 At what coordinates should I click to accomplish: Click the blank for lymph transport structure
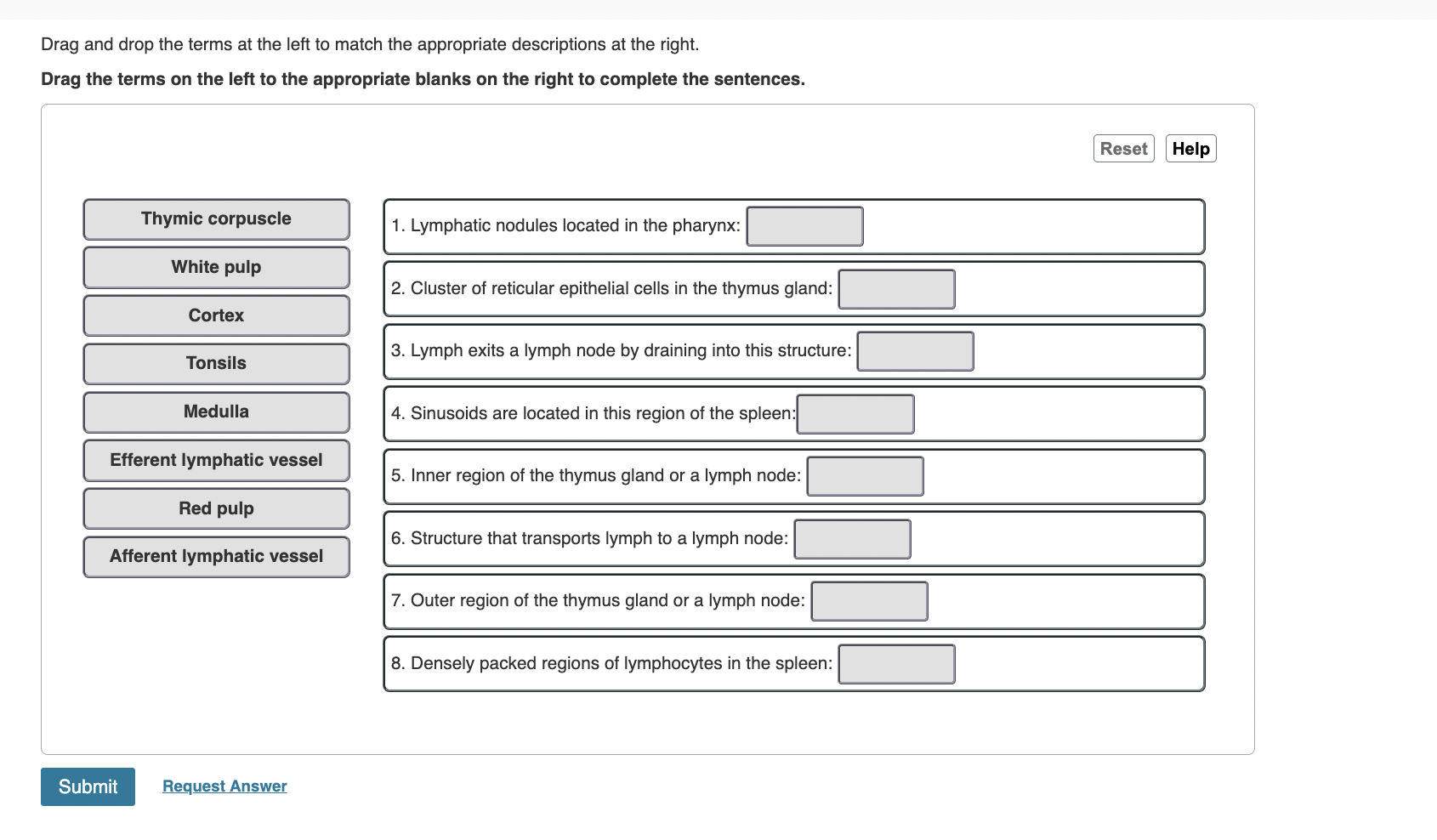(x=852, y=538)
